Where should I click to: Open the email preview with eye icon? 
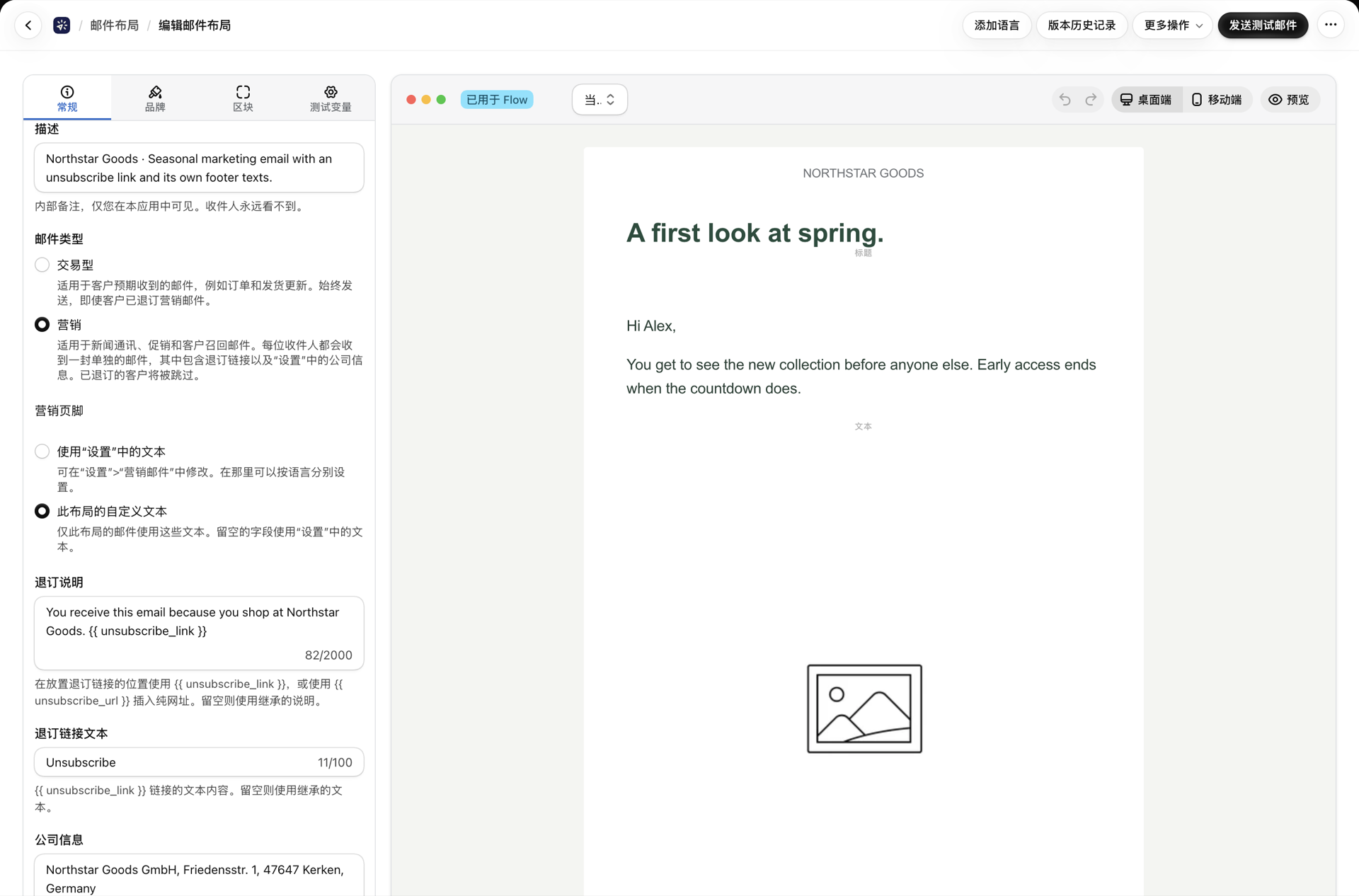click(x=1290, y=100)
